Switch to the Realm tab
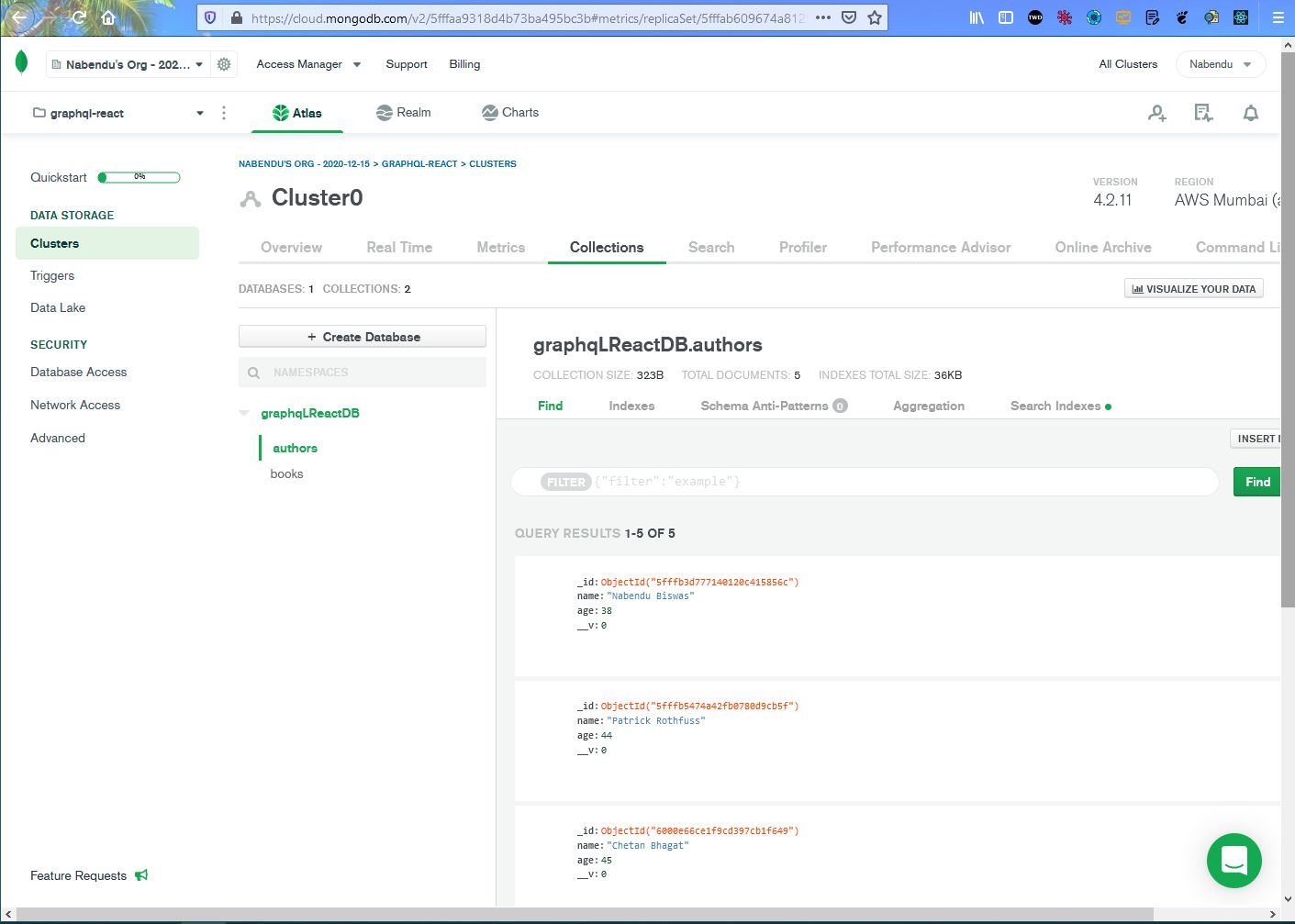 [404, 113]
